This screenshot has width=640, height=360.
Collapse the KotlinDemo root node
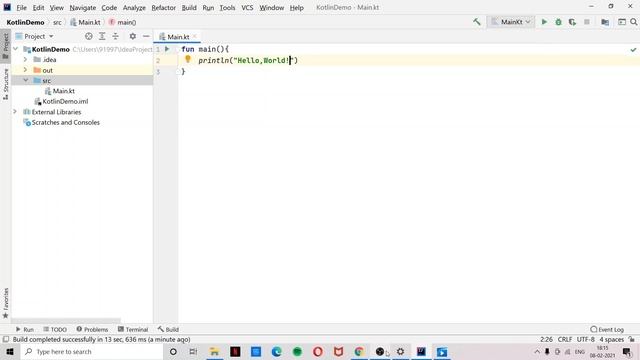(x=16, y=49)
